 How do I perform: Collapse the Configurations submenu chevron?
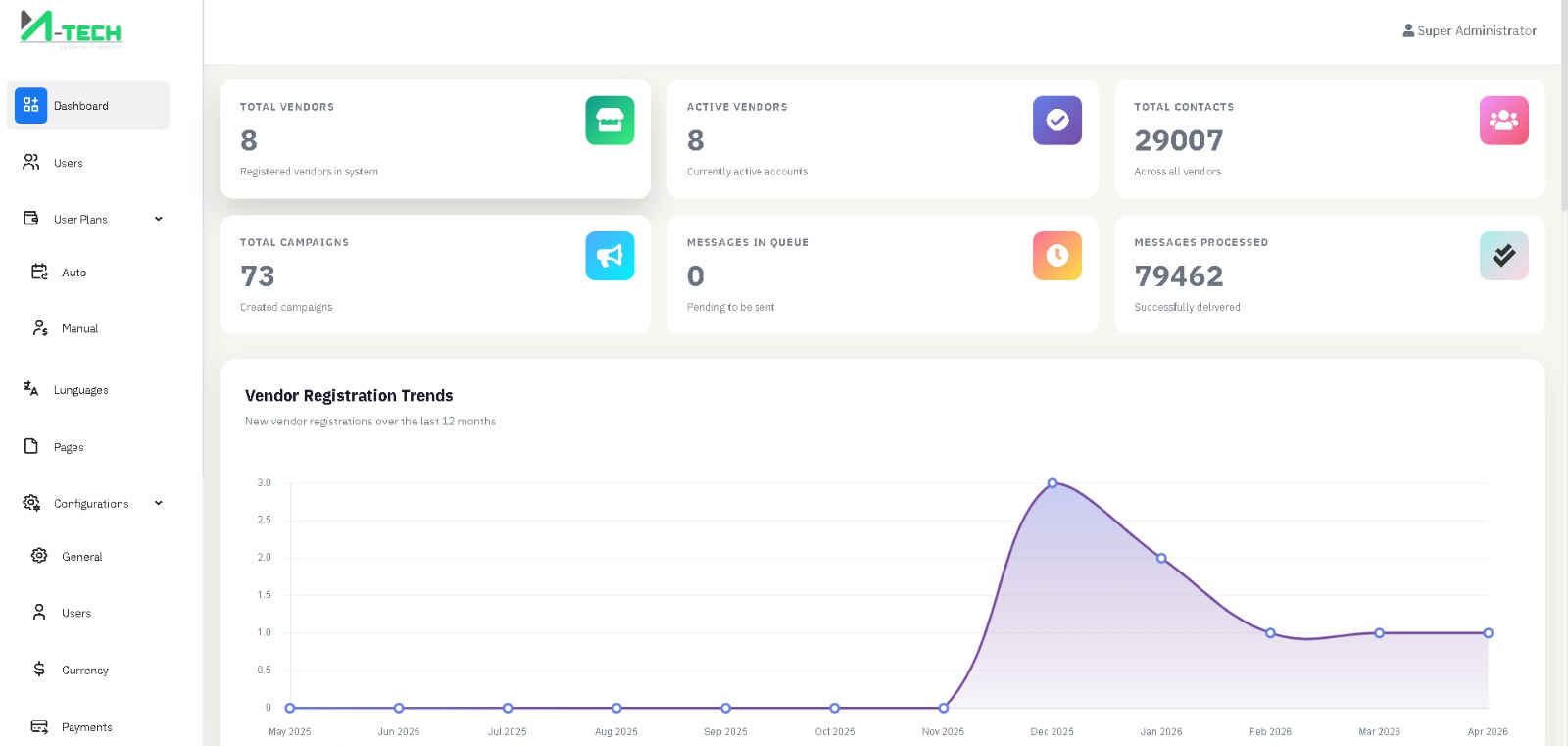coord(159,503)
